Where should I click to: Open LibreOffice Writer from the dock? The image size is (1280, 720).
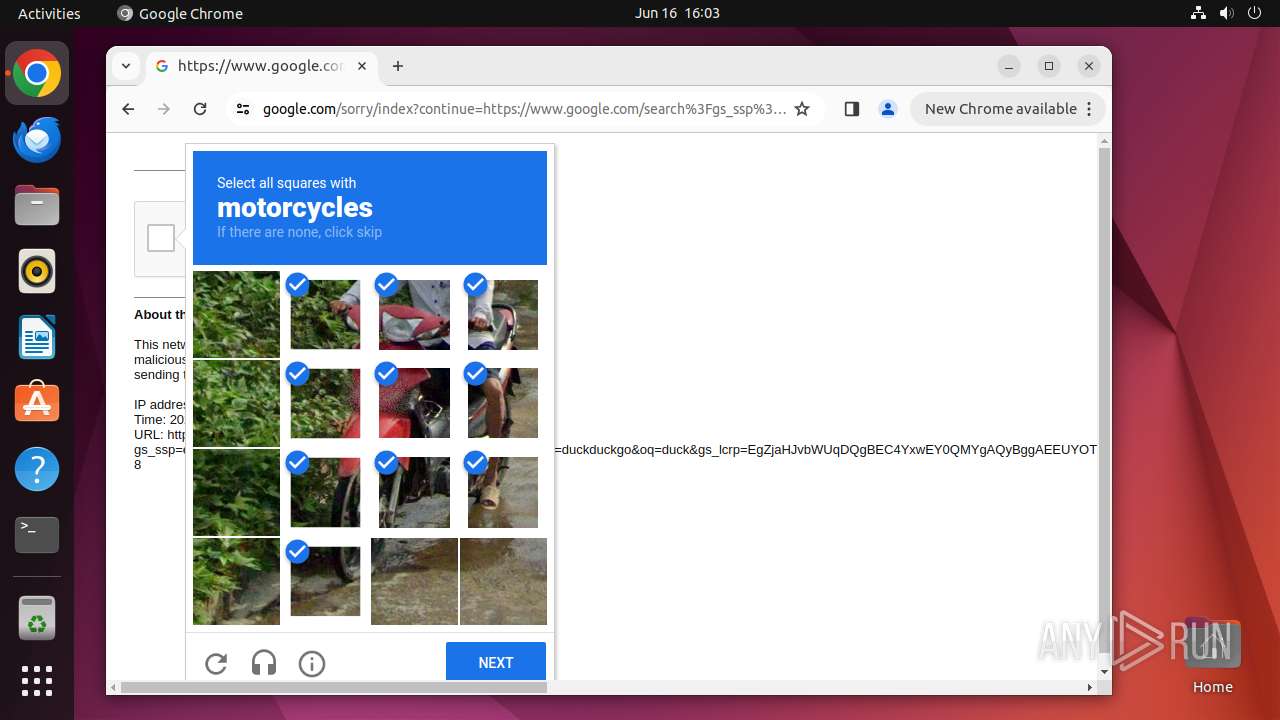click(x=37, y=337)
